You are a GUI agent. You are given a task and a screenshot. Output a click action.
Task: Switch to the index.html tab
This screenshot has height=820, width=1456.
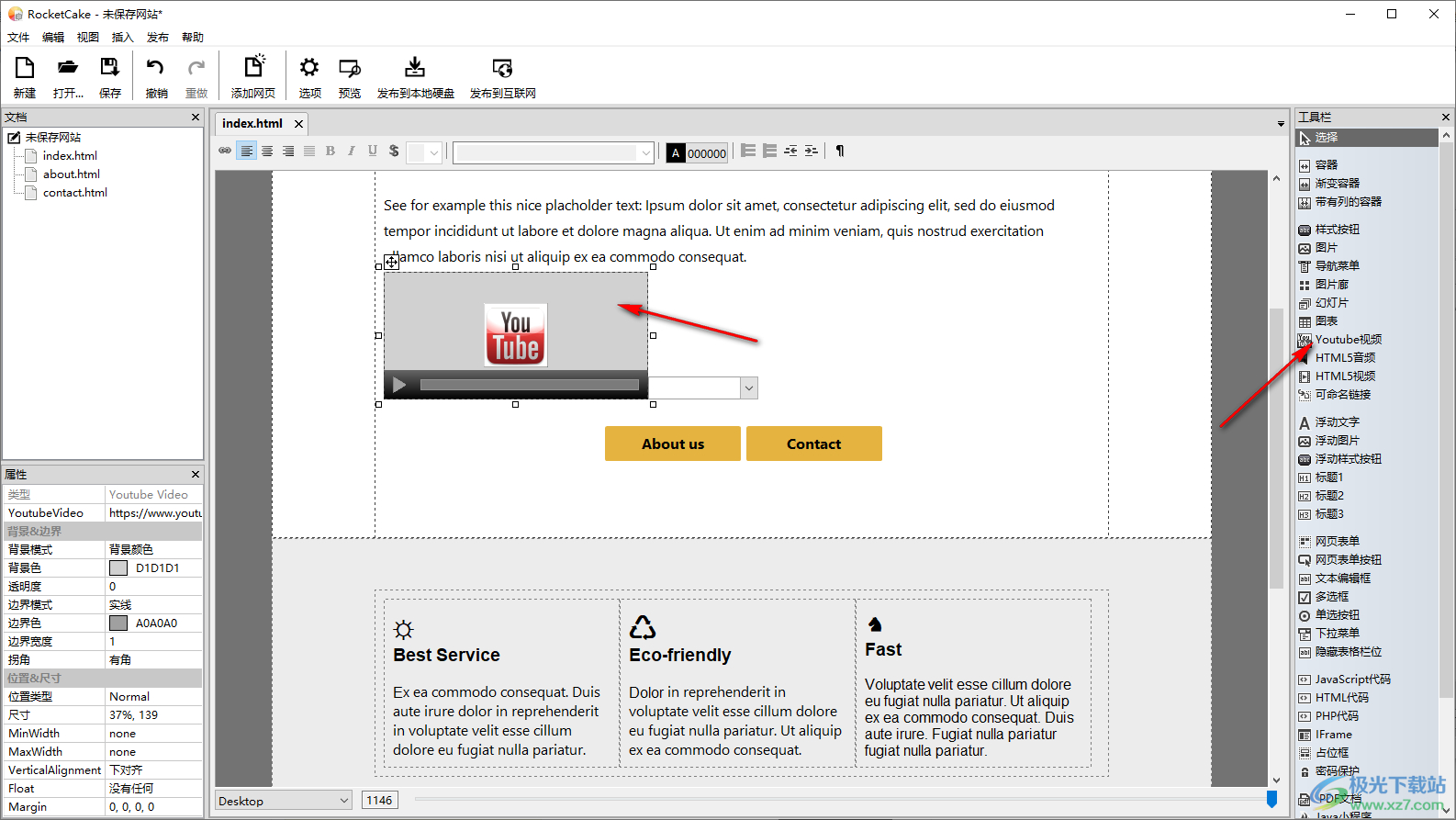pyautogui.click(x=252, y=123)
